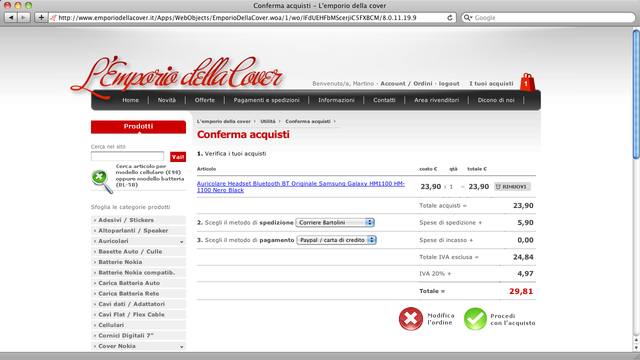Open the Auricolare Headset Bluetooth product link
Viewport: 640px width, 360px height.
301,187
